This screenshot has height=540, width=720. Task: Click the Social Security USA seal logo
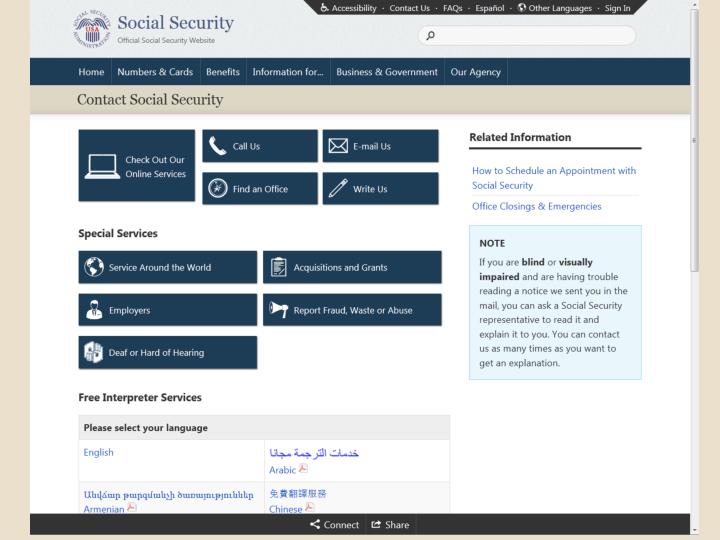pos(92,28)
